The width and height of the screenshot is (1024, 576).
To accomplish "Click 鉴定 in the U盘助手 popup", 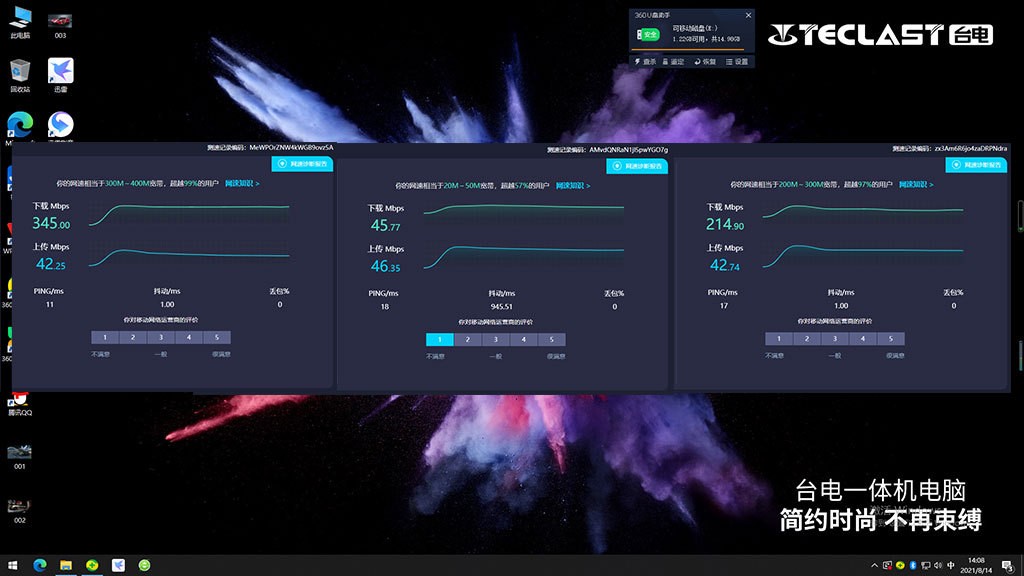I will pos(673,61).
